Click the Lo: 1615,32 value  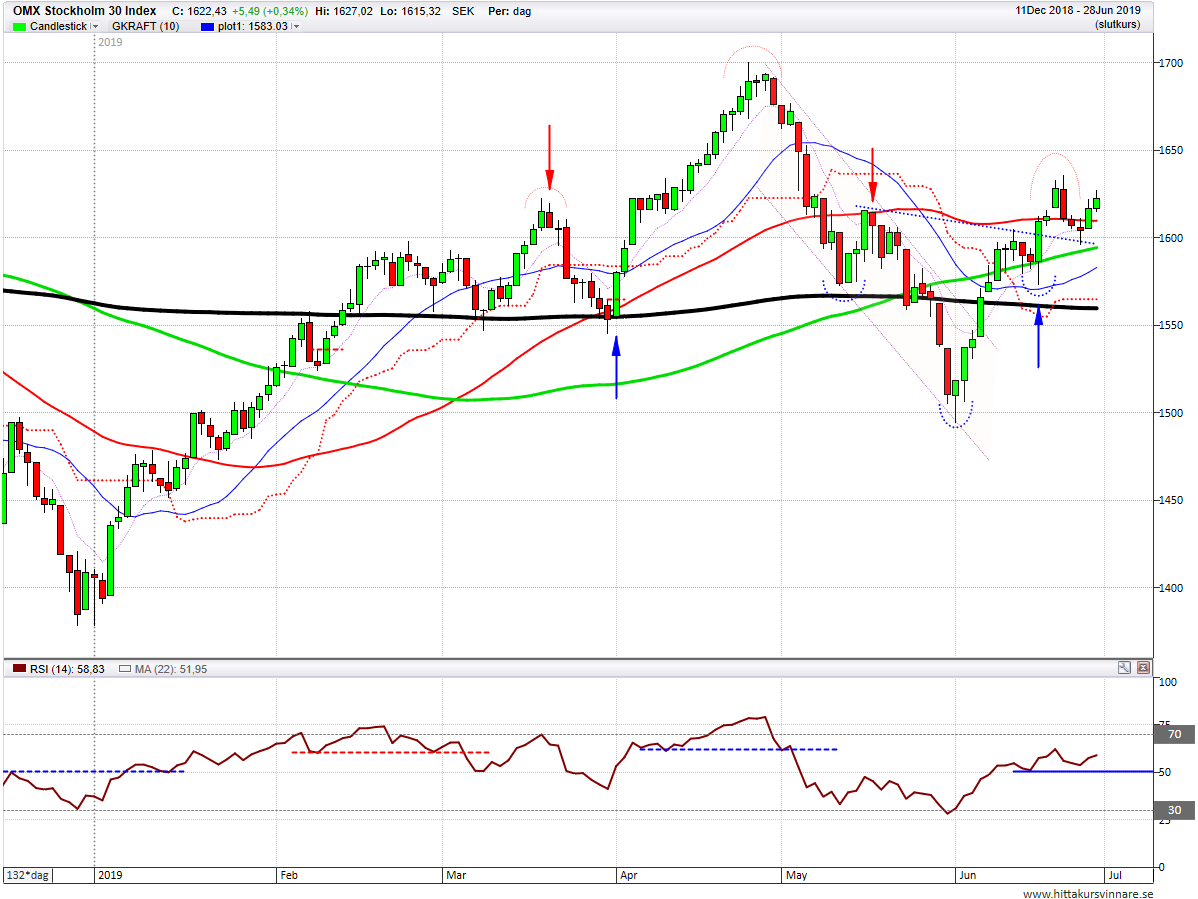pos(410,11)
